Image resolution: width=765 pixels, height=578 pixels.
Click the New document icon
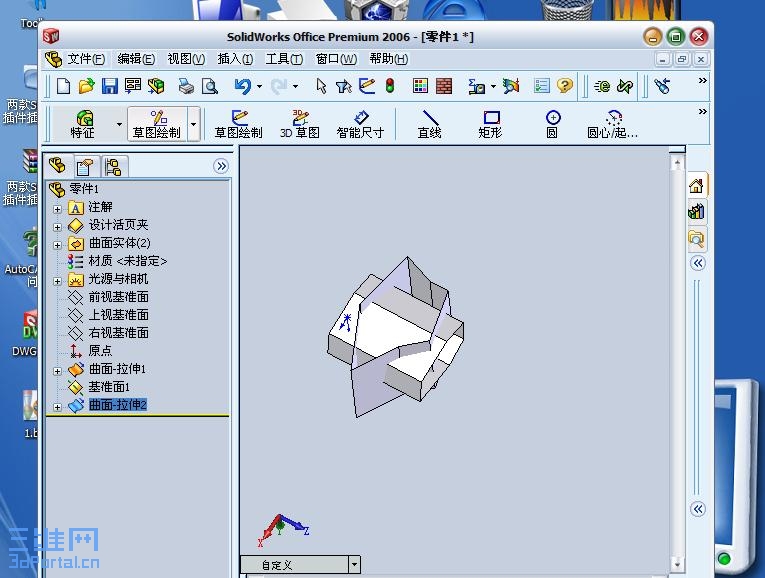[x=63, y=86]
